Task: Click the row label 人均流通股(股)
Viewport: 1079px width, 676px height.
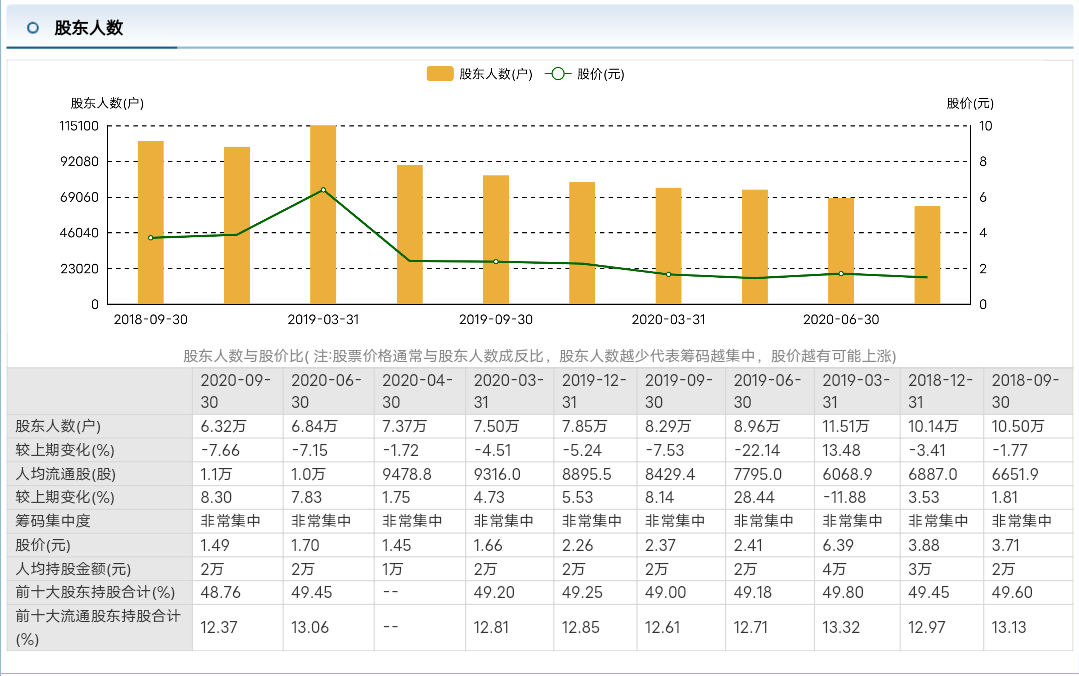Action: point(65,474)
